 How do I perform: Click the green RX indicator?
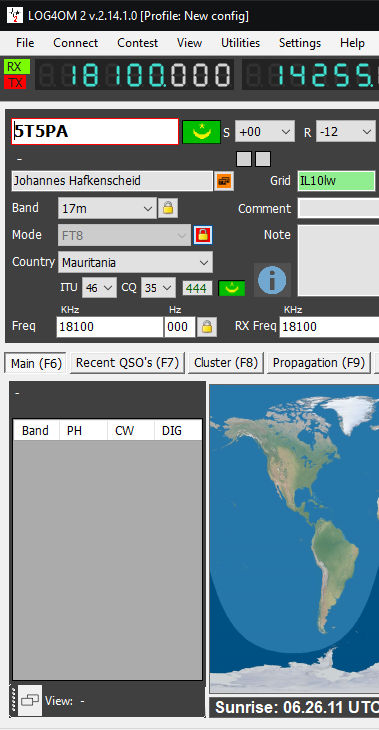point(17,67)
